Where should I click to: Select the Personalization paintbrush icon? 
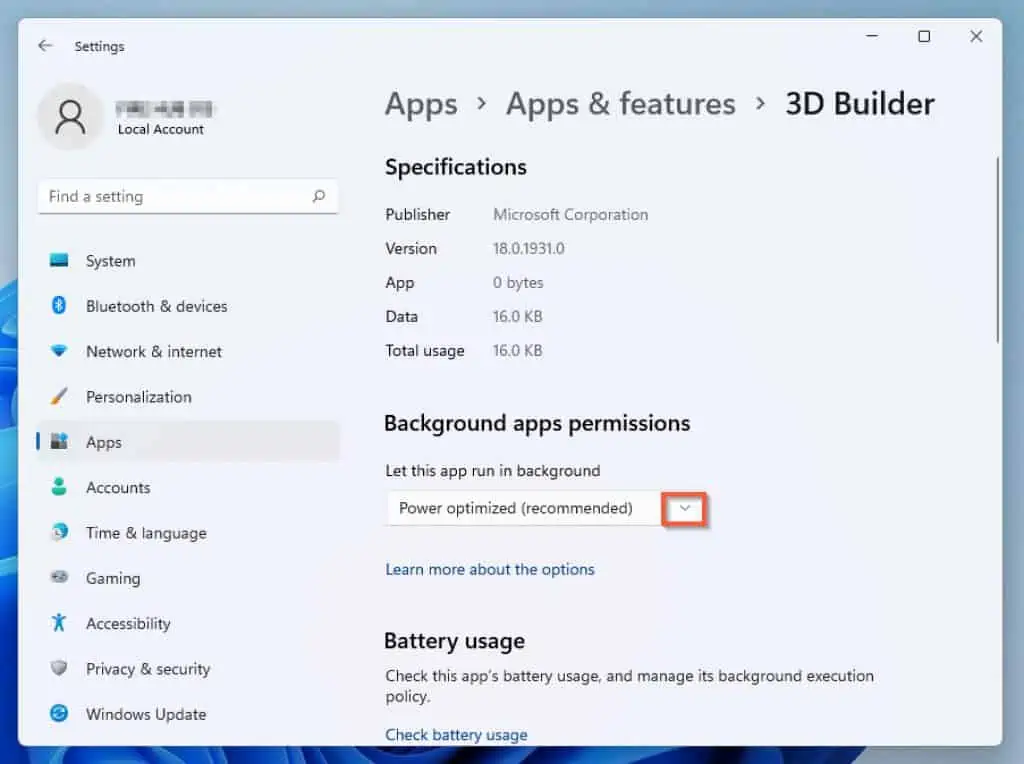59,397
